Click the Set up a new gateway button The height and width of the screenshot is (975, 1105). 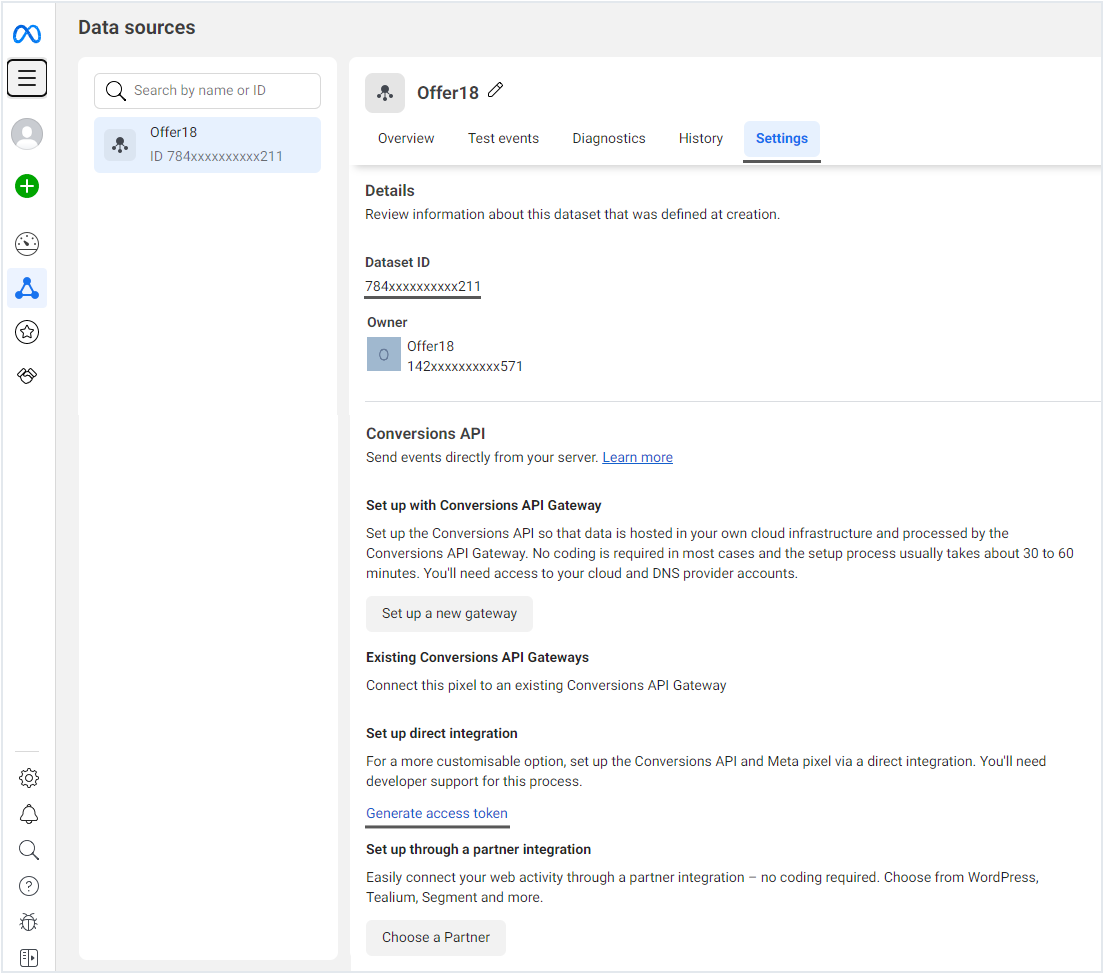[x=449, y=614]
